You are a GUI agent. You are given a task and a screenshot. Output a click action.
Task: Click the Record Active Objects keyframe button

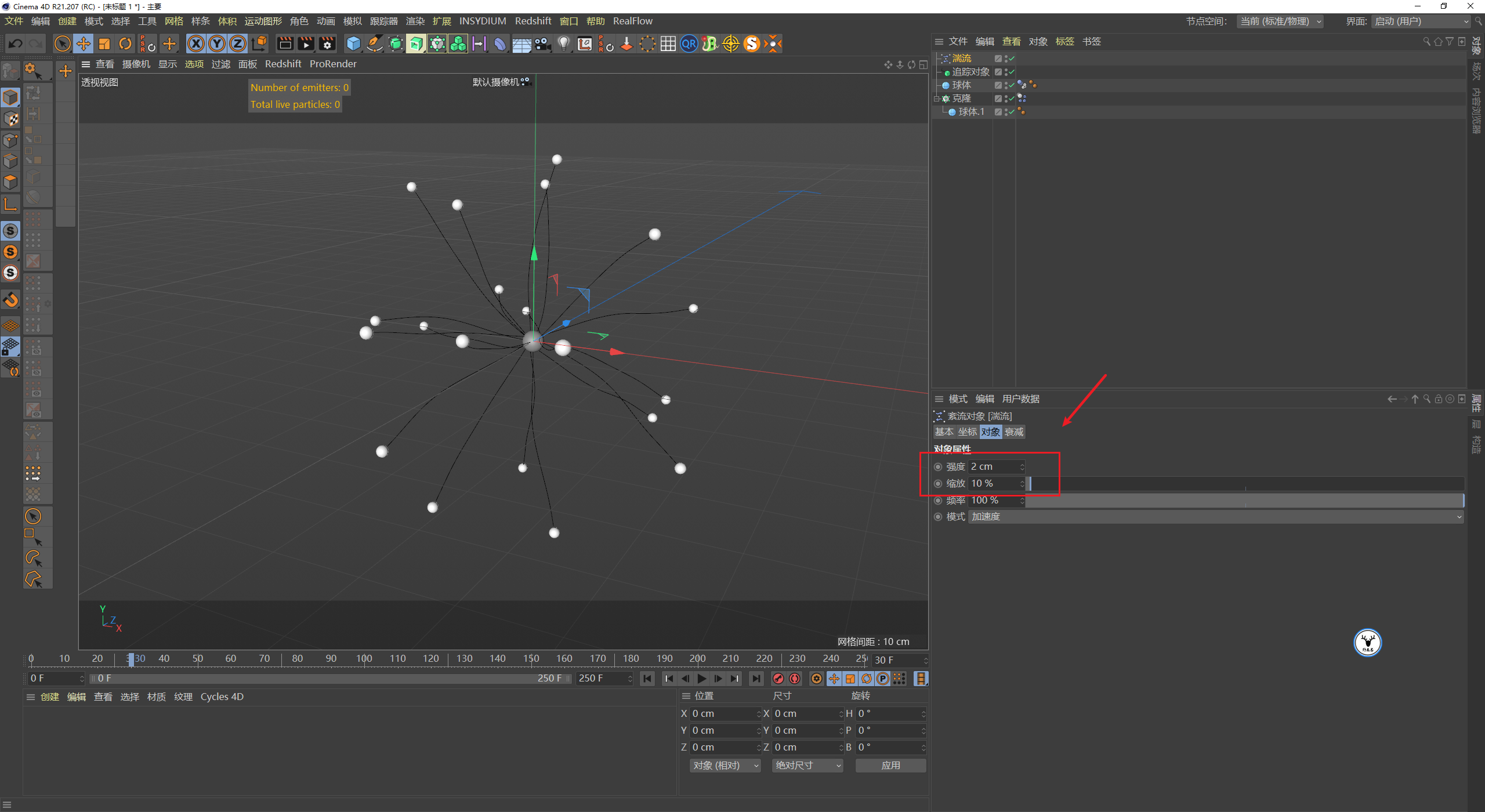pyautogui.click(x=778, y=679)
